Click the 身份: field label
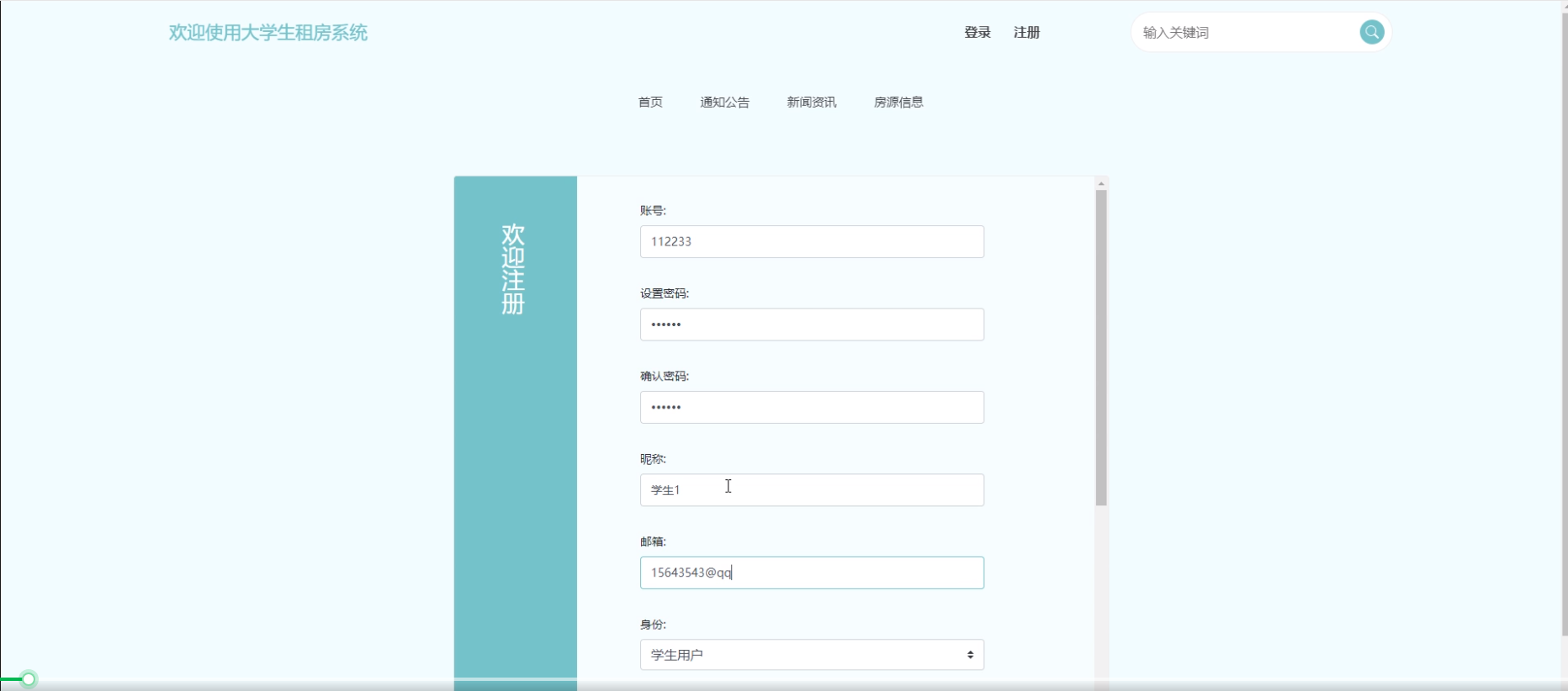 tap(653, 625)
